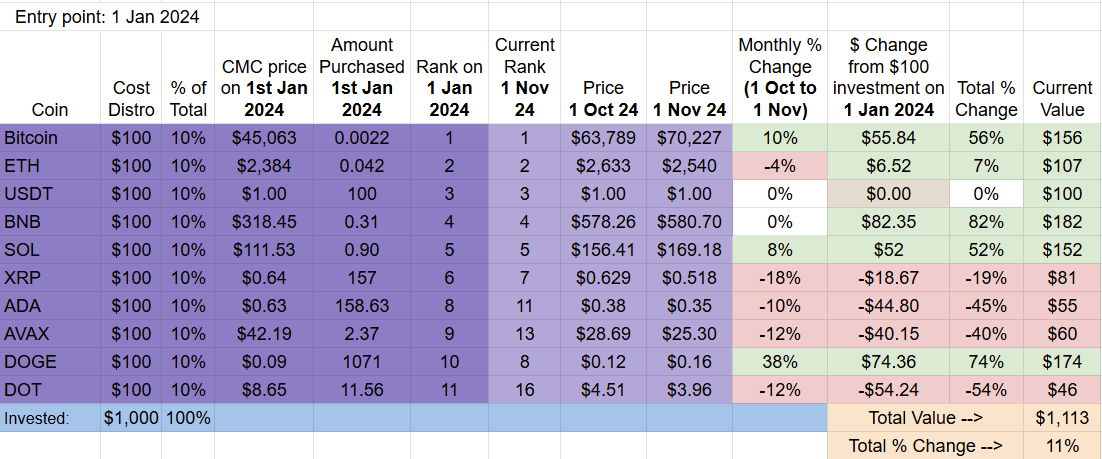Select the $1,113 total value cell

tap(1063, 418)
